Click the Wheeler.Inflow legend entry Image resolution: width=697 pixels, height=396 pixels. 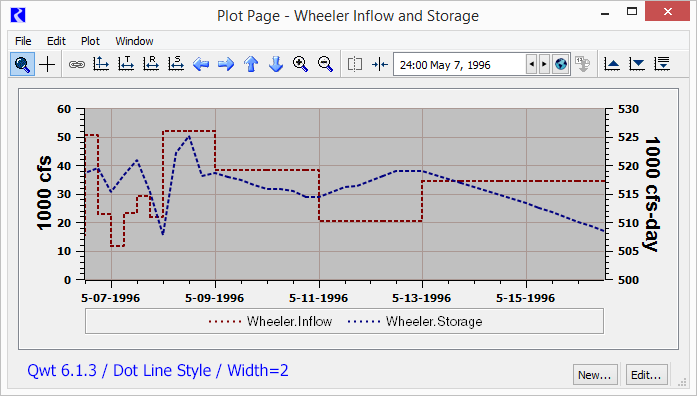[x=270, y=321]
